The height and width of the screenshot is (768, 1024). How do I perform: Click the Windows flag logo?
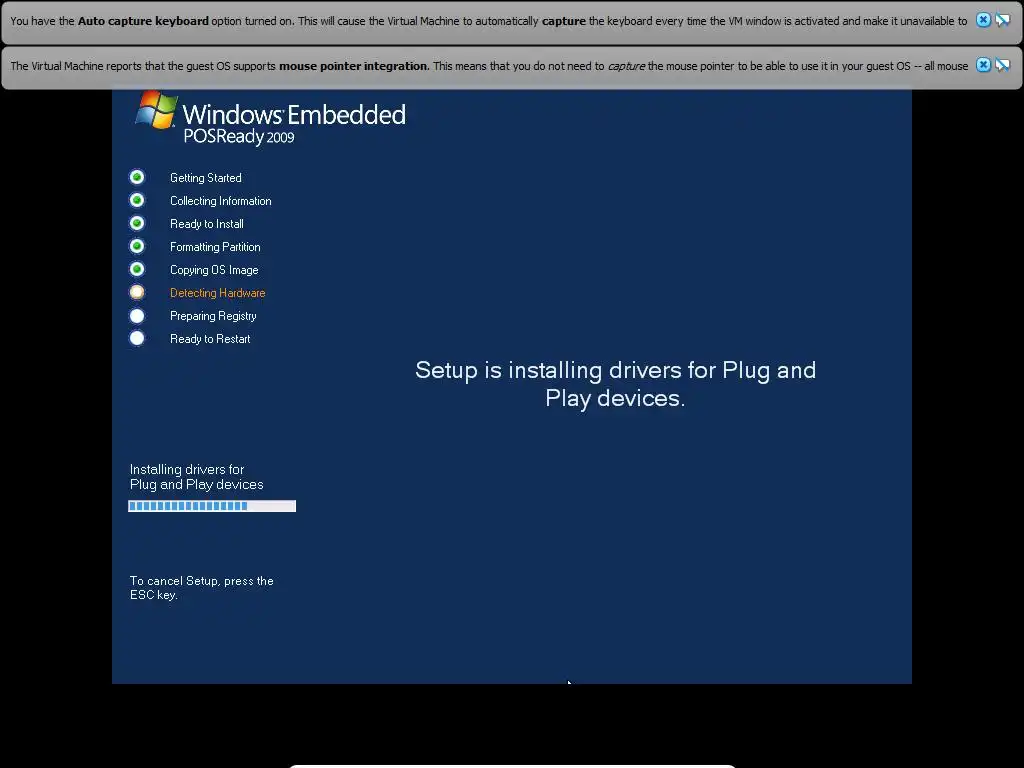pyautogui.click(x=156, y=109)
